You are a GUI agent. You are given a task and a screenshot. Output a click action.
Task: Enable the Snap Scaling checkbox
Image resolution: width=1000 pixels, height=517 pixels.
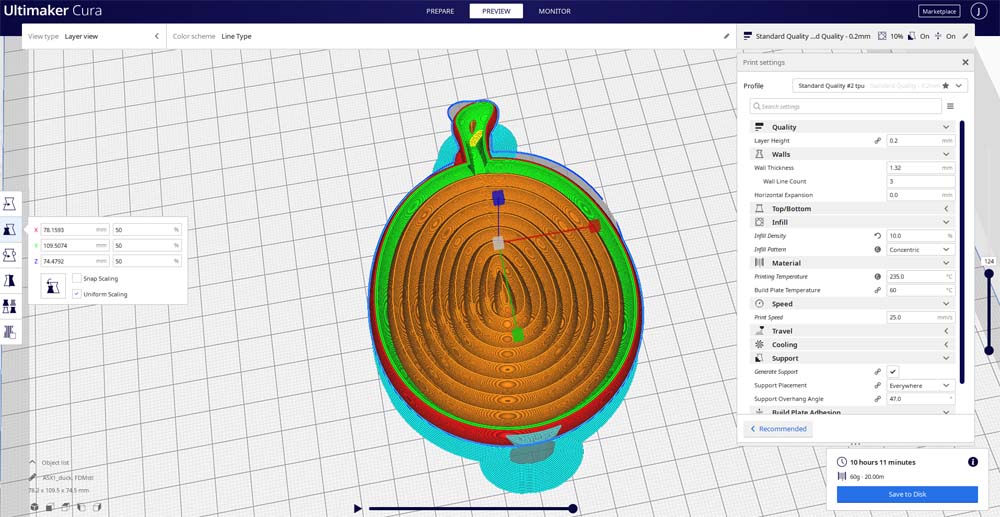tap(77, 278)
